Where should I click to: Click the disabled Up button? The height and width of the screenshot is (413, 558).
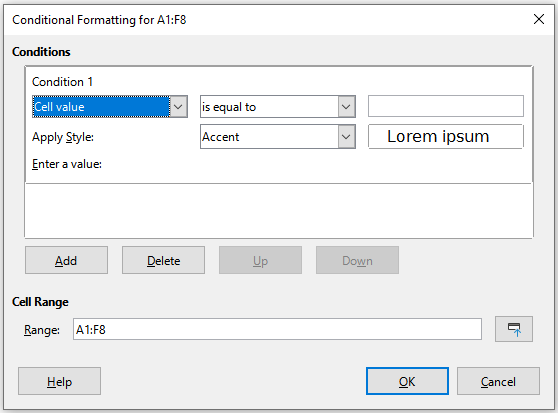click(x=260, y=260)
